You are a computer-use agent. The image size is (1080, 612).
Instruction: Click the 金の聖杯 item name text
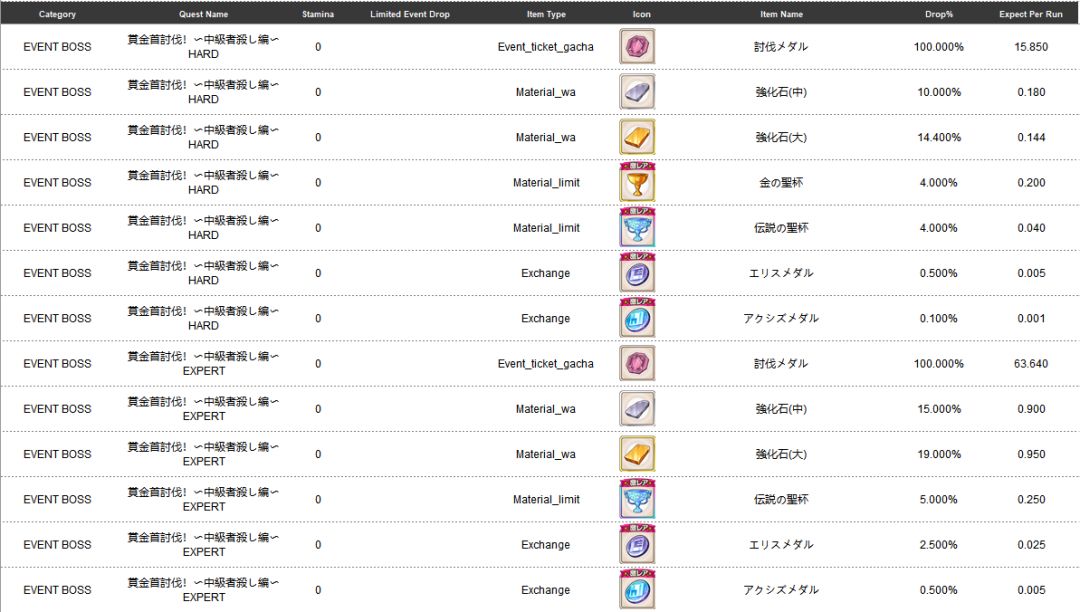(781, 183)
